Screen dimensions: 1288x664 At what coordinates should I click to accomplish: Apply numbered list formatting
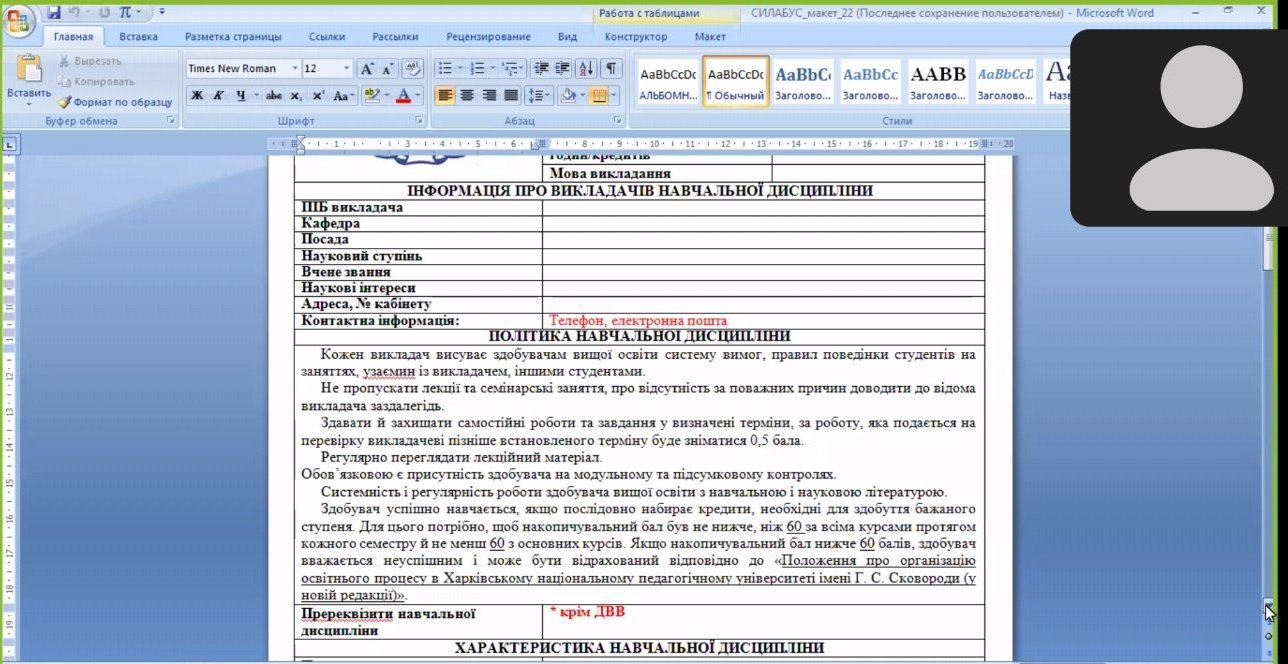tap(477, 68)
